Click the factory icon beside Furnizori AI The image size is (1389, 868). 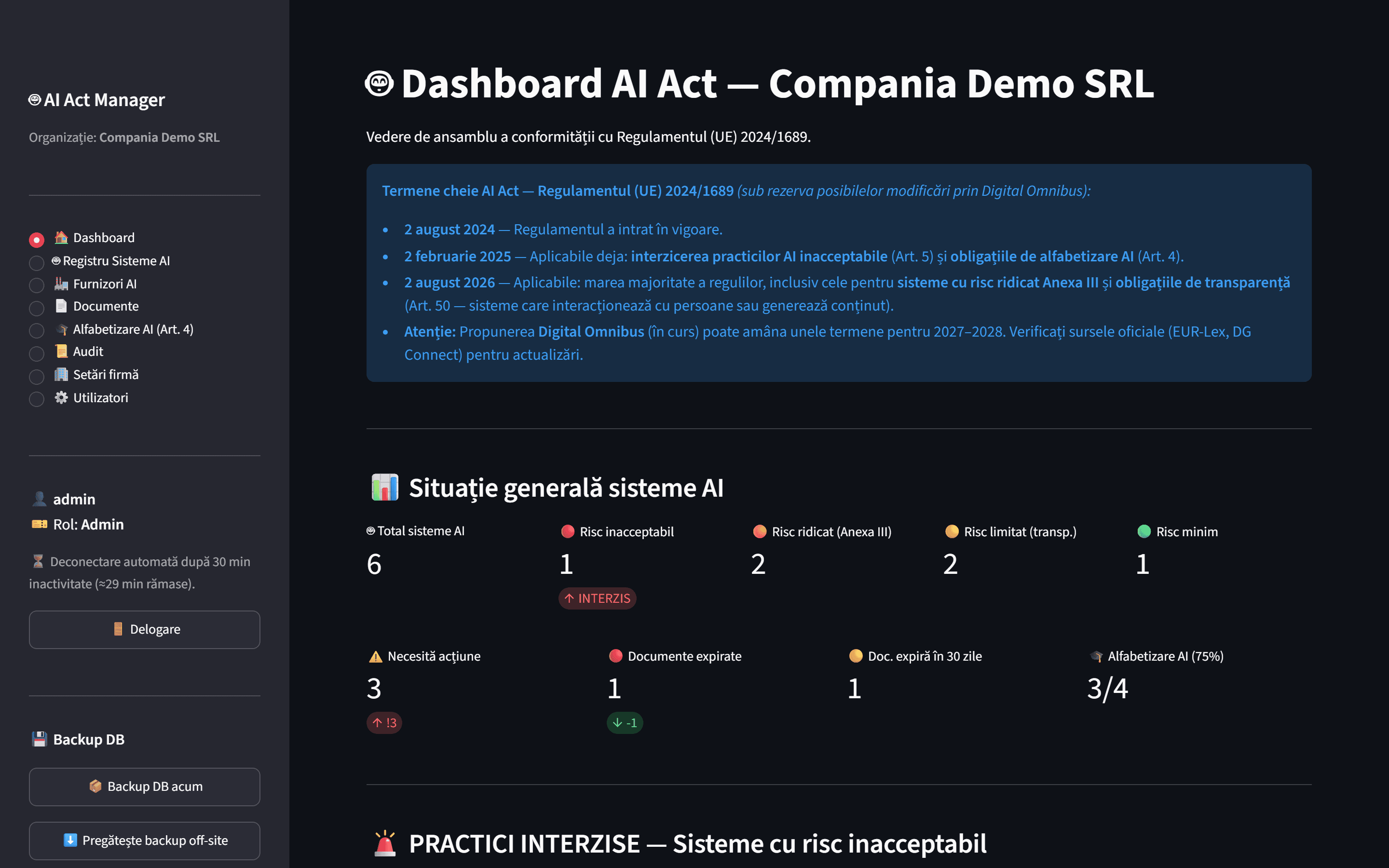(x=61, y=284)
